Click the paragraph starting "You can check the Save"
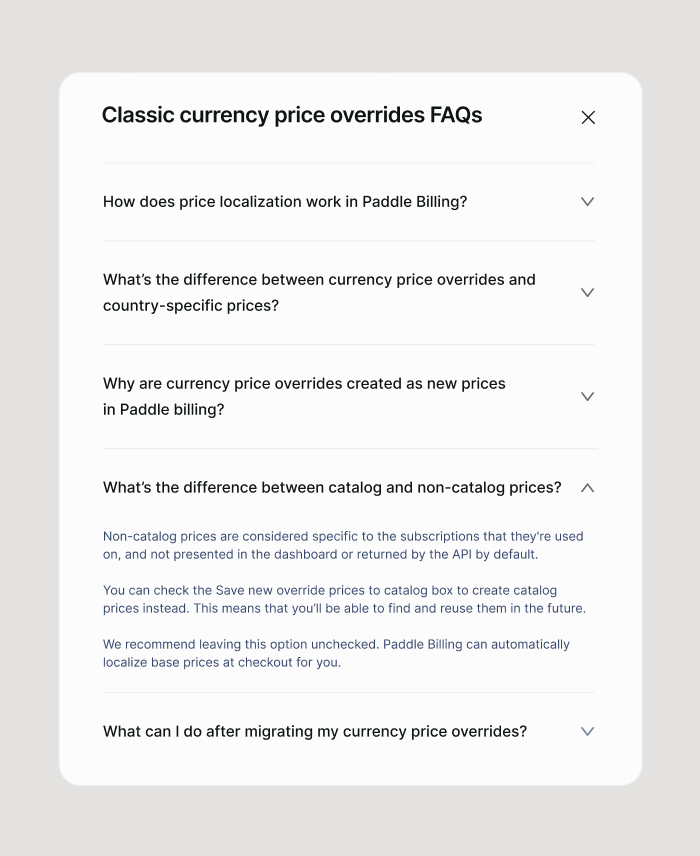 (344, 599)
